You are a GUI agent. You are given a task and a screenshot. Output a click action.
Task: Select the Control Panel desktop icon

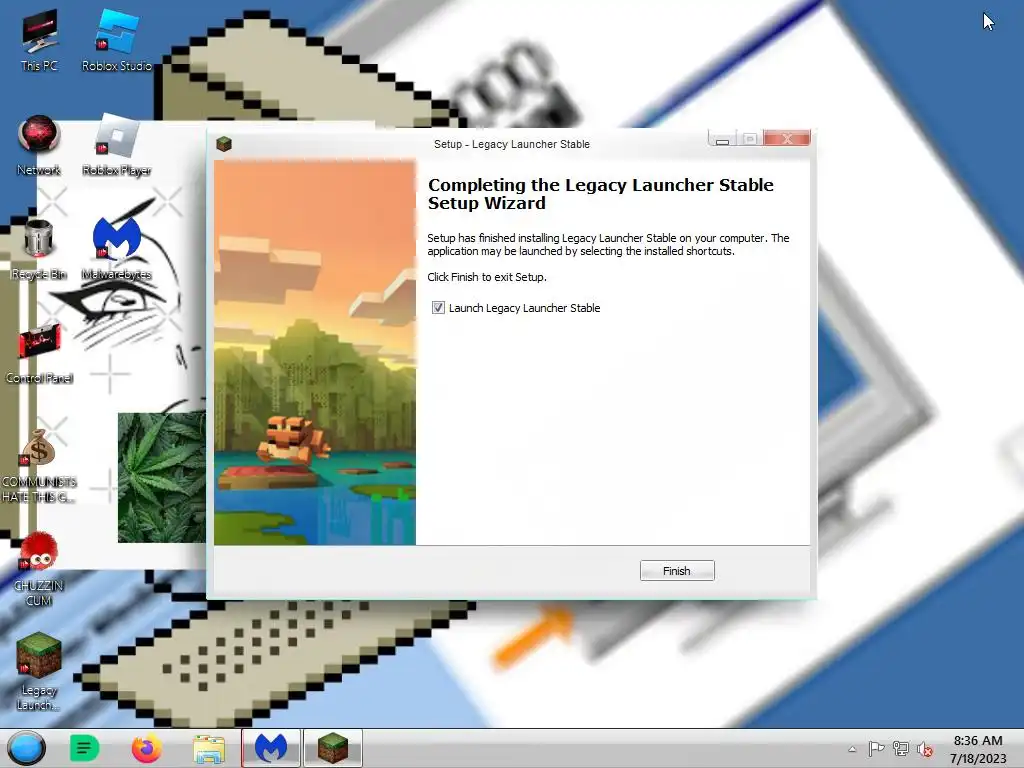click(x=39, y=353)
